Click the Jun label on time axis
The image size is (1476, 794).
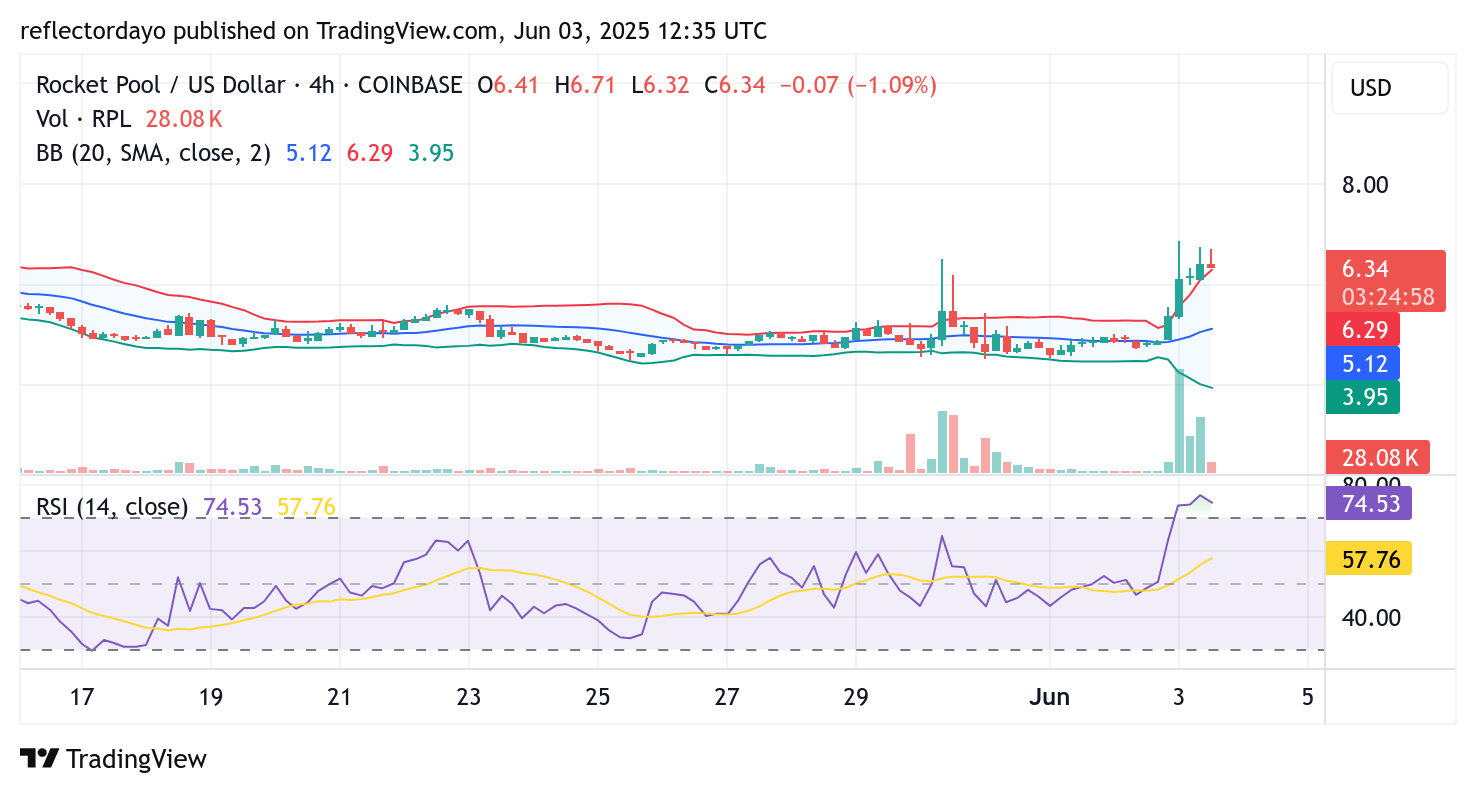pyautogui.click(x=1050, y=696)
